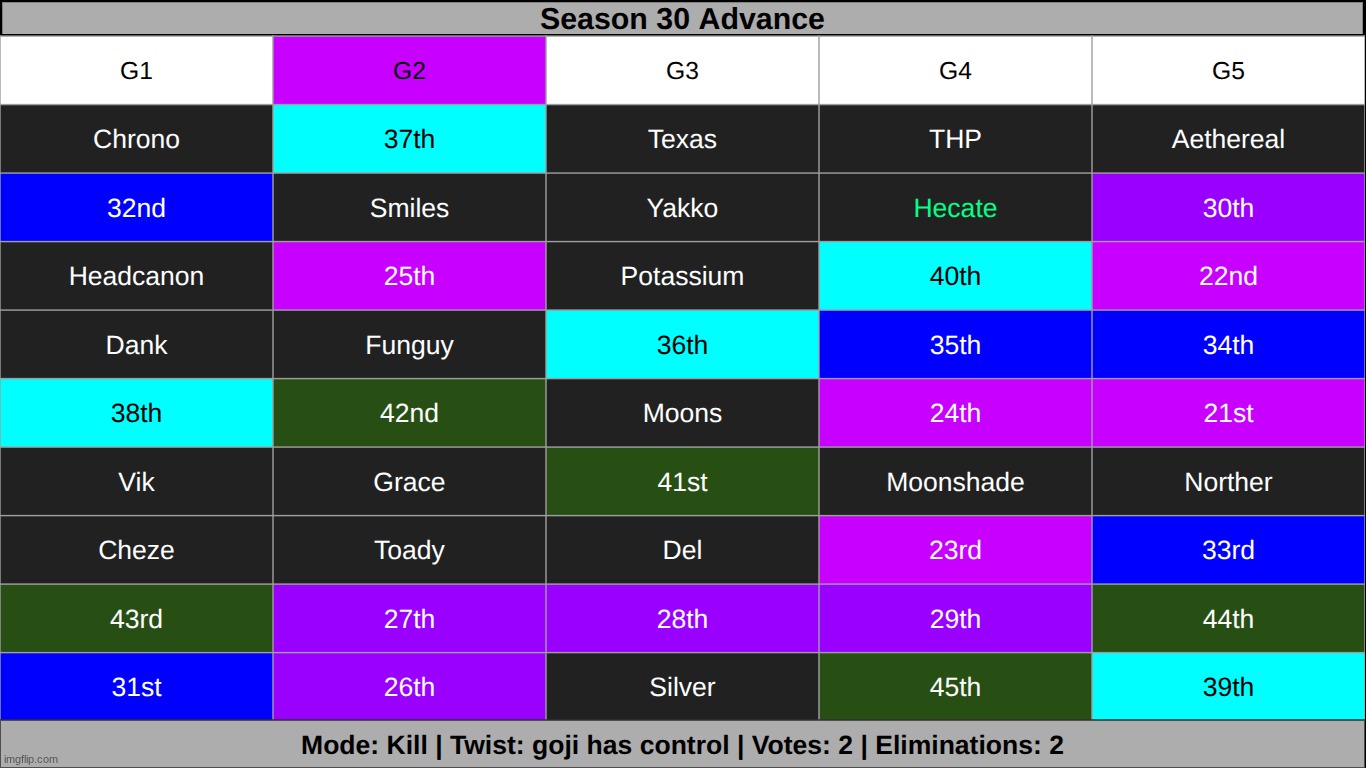The height and width of the screenshot is (768, 1366).
Task: Select the Norther cell in G5
Action: tap(1228, 482)
